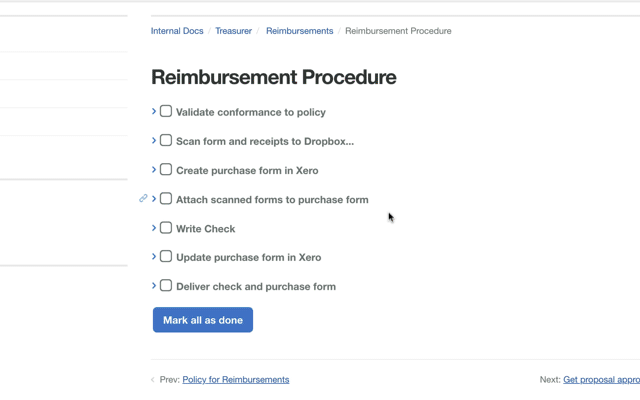Expand the Update purchase form in Xero step
This screenshot has width=640, height=400.
[154, 256]
